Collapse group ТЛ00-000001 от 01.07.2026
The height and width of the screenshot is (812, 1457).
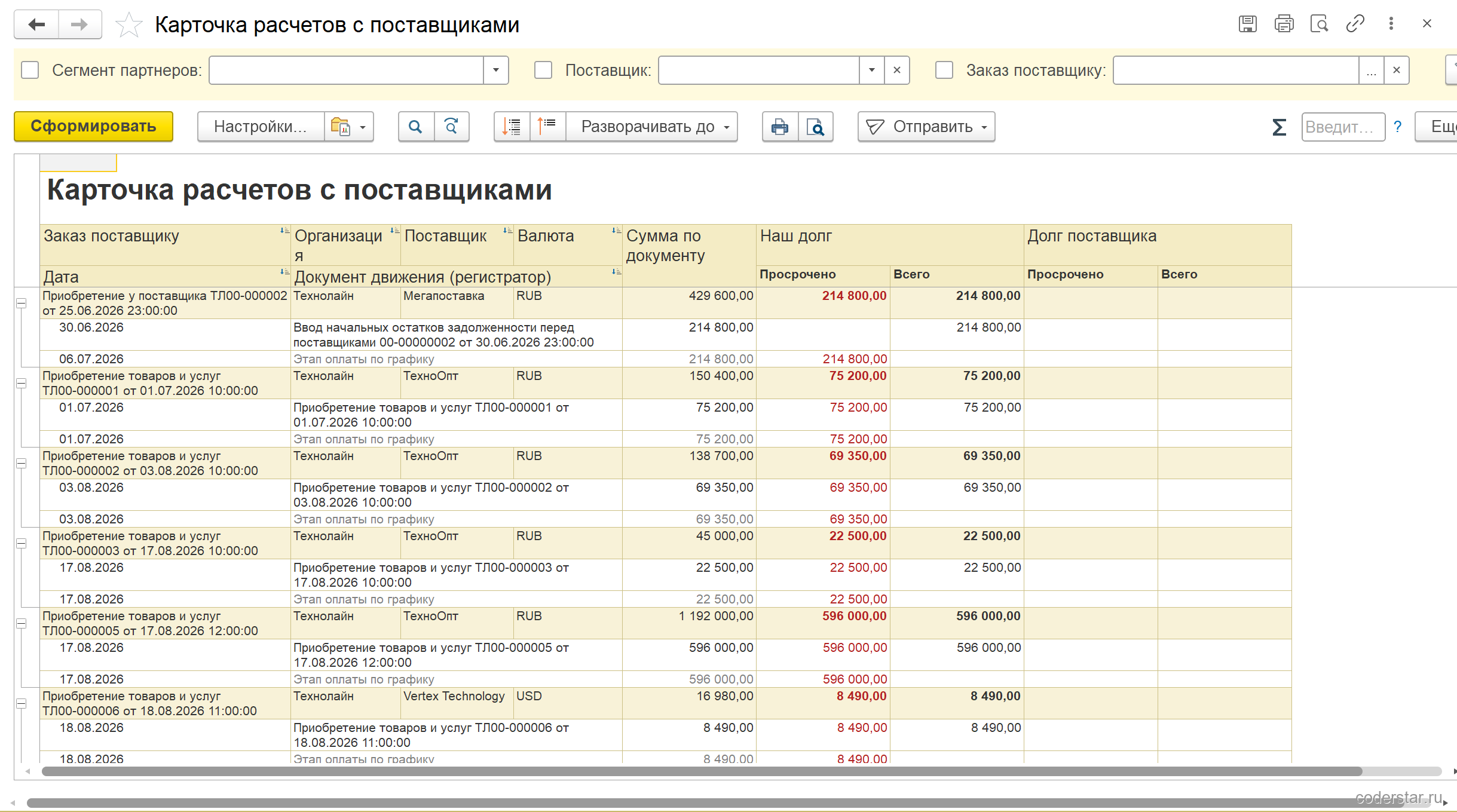click(x=22, y=384)
